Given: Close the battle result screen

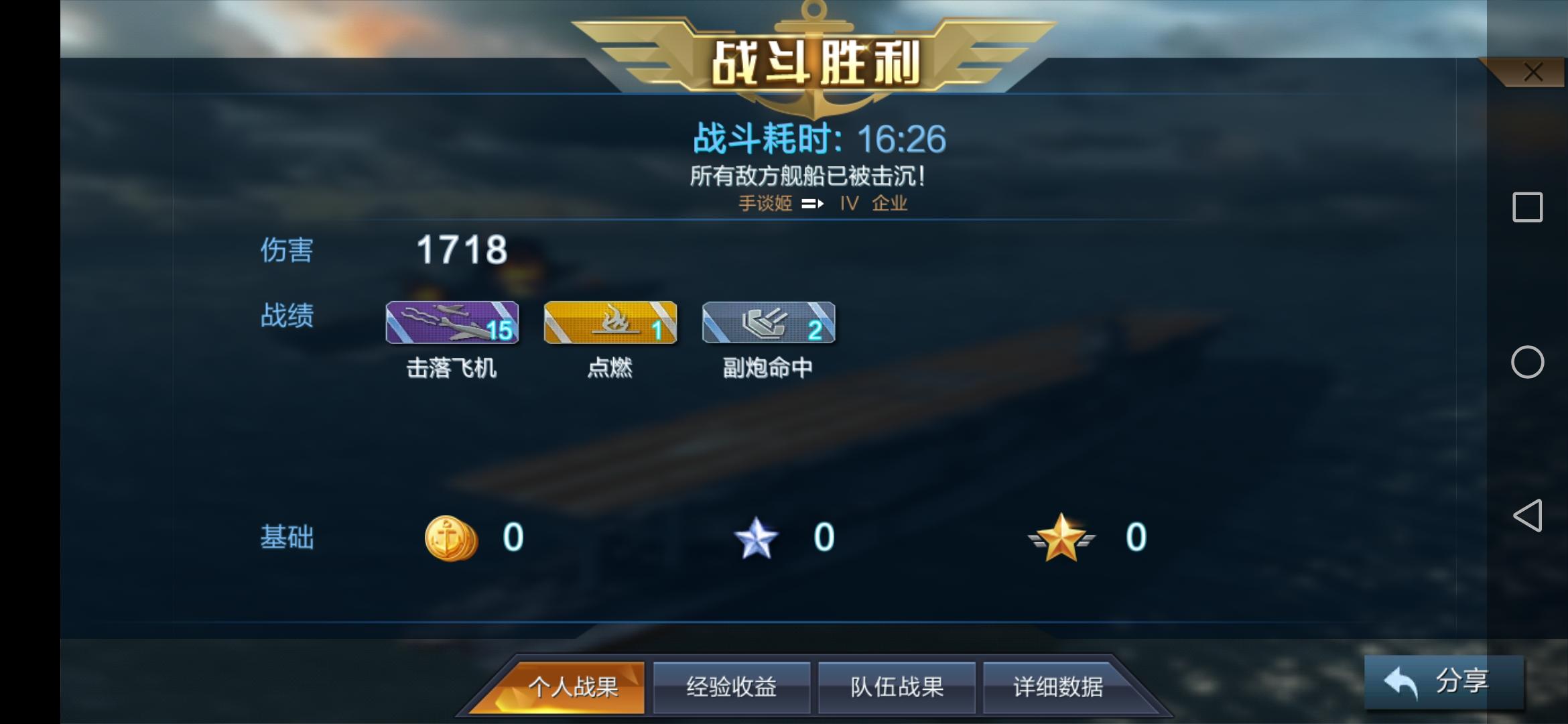Looking at the screenshot, I should pos(1532,72).
